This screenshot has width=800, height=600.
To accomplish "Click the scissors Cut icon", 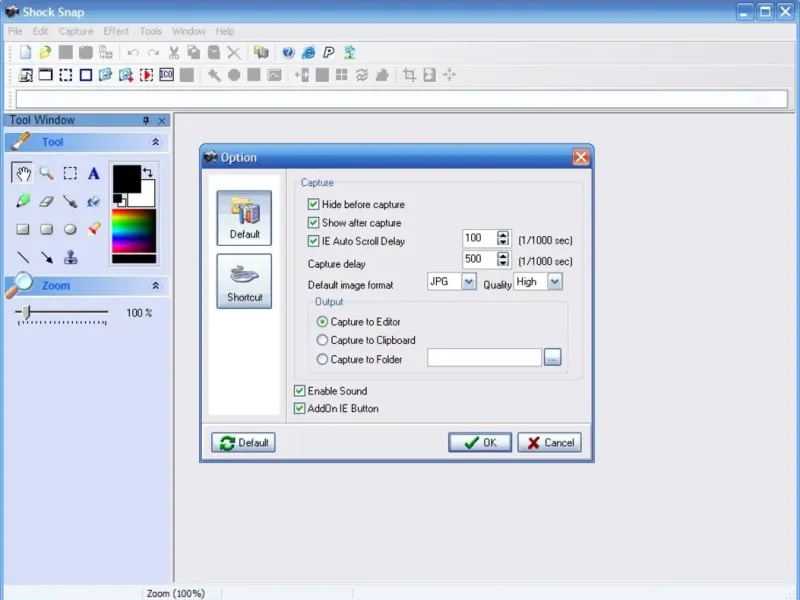I will pos(174,52).
